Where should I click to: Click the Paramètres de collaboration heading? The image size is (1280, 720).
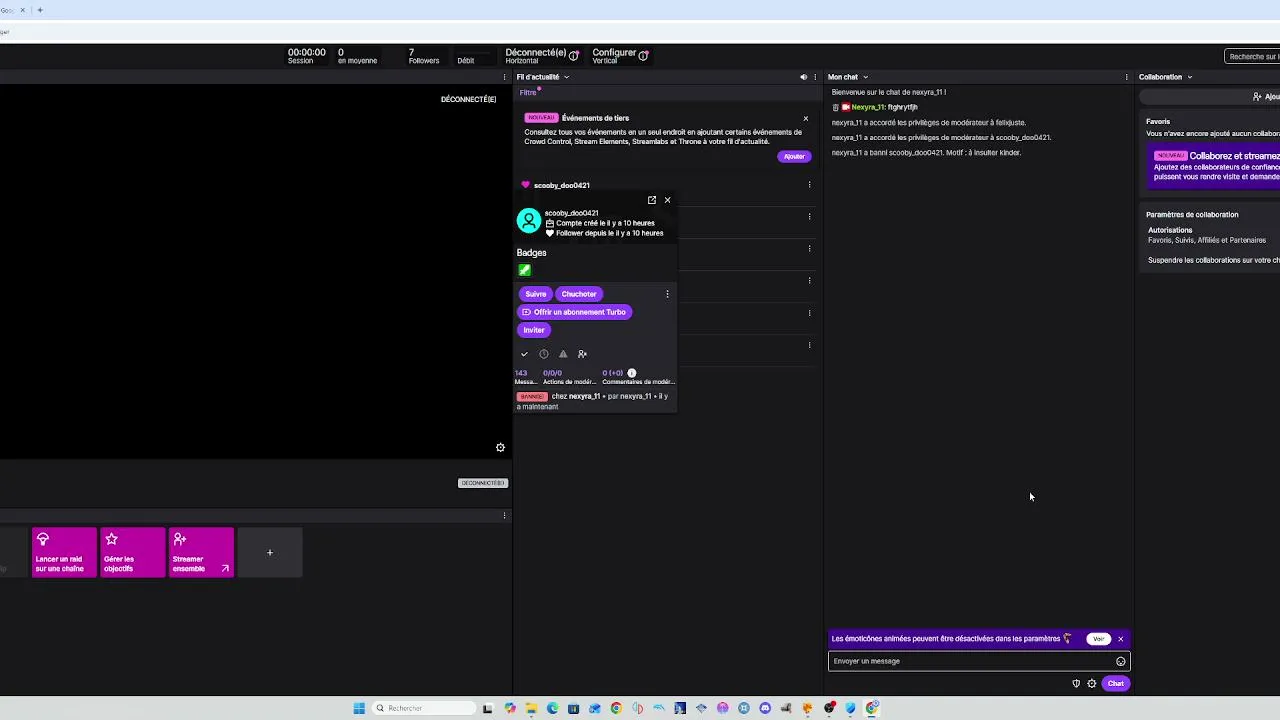pos(1192,215)
